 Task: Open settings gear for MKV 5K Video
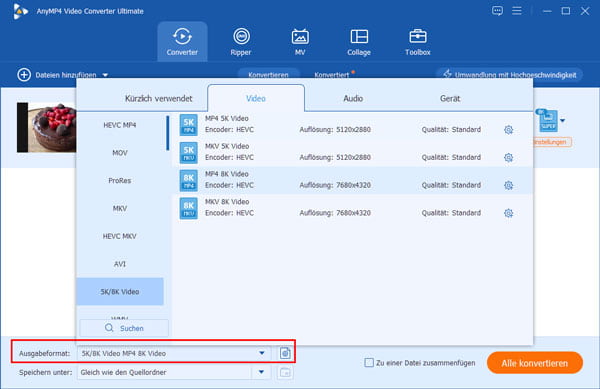click(x=508, y=158)
